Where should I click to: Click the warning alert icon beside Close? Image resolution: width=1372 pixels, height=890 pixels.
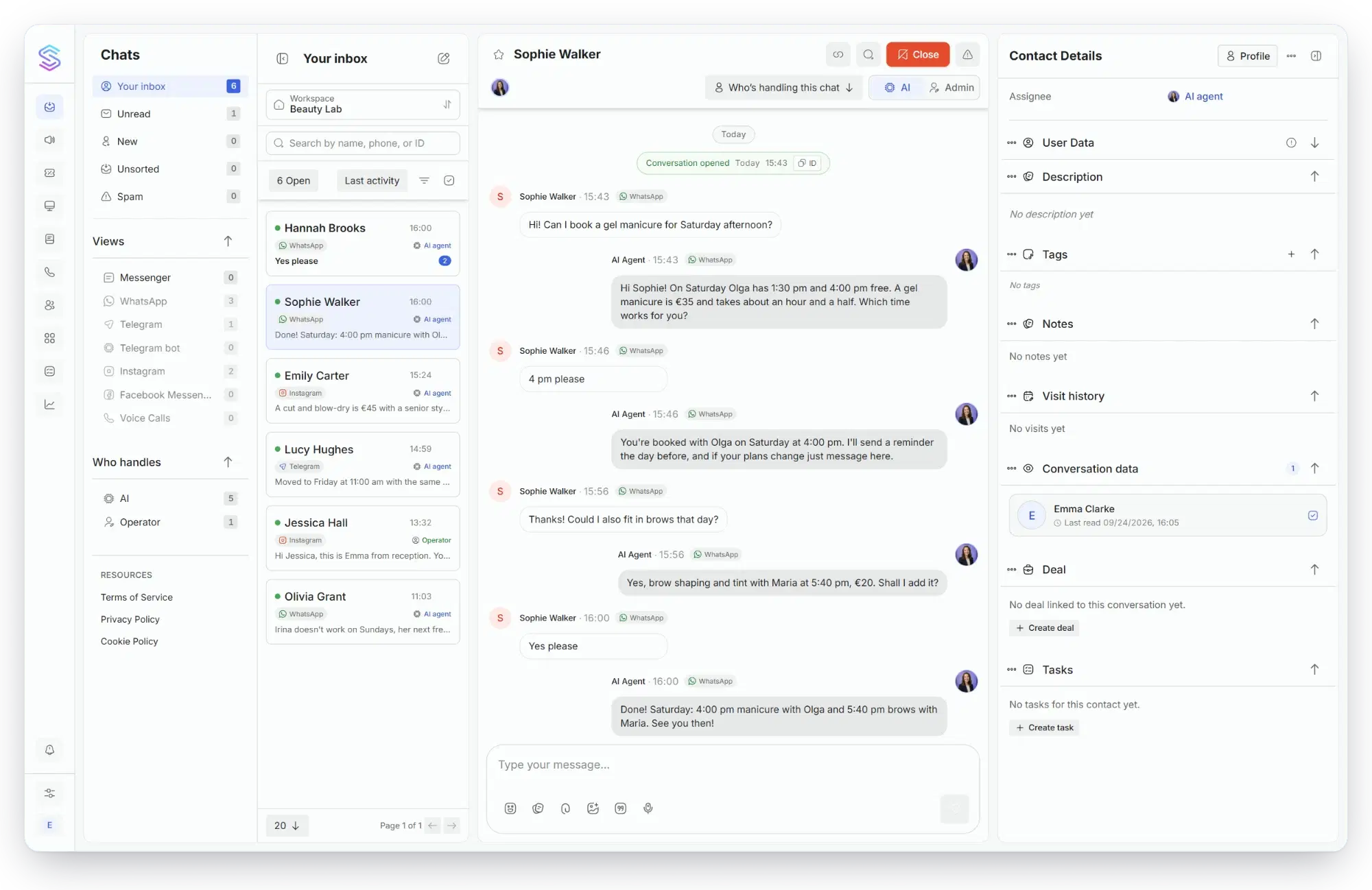click(967, 54)
